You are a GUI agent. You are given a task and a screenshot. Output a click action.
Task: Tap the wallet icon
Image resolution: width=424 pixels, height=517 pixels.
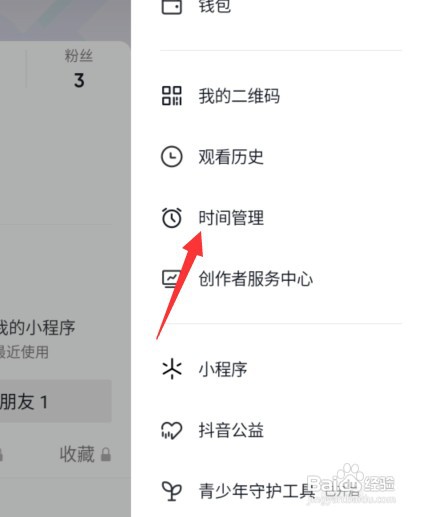(x=172, y=6)
